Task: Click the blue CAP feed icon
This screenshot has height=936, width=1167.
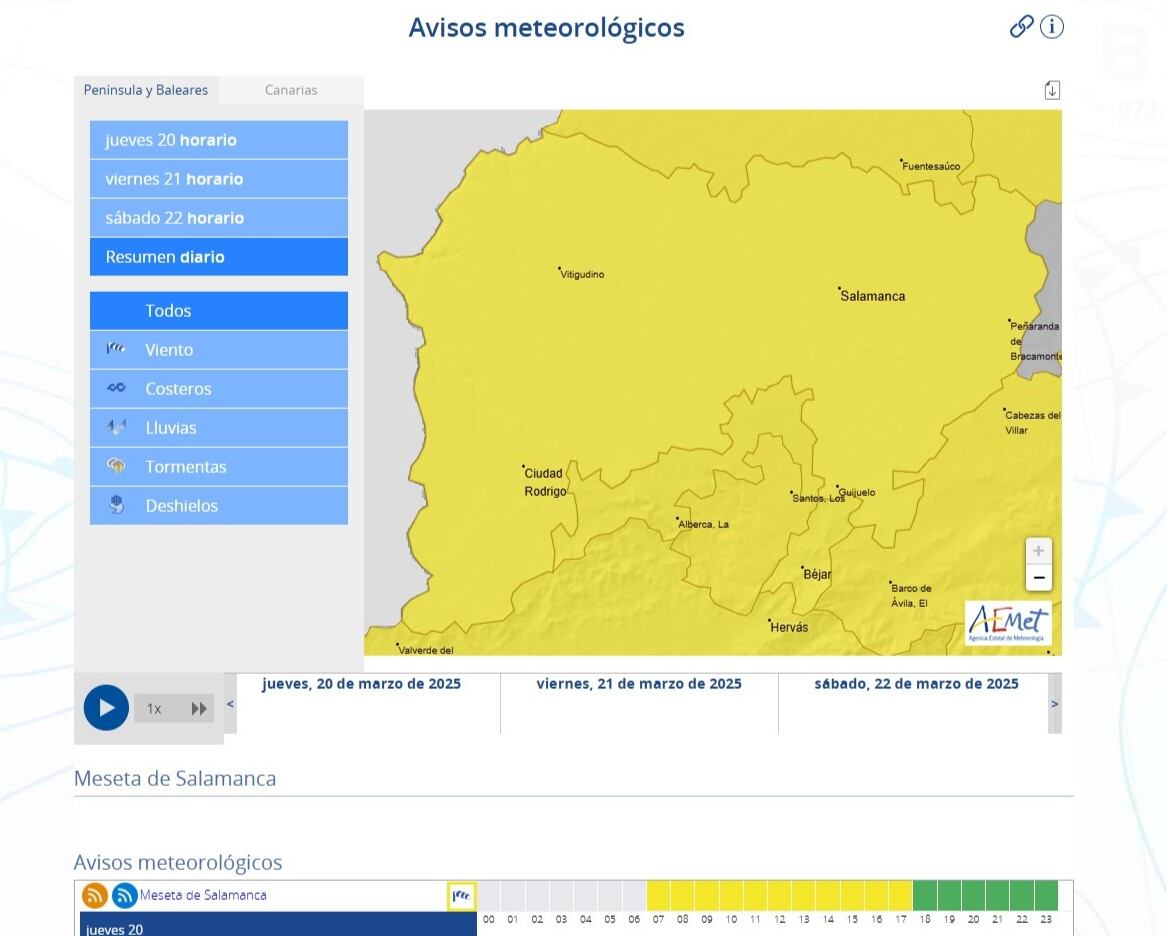Action: click(x=124, y=896)
